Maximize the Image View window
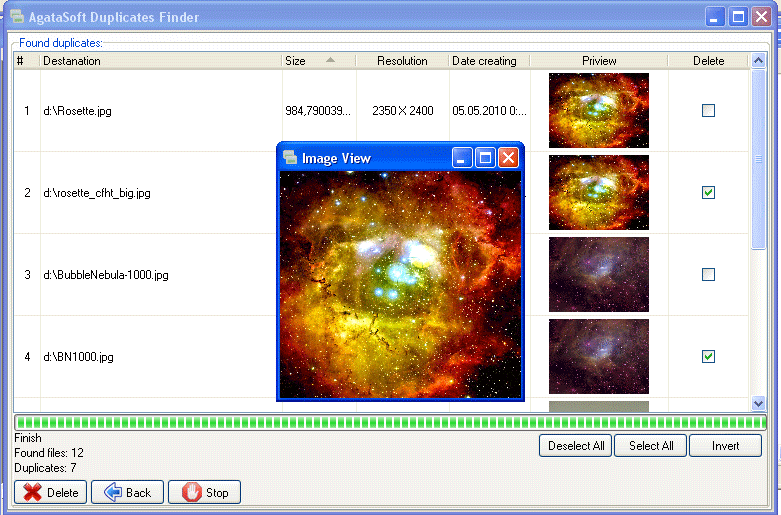The height and width of the screenshot is (515, 781). click(x=485, y=158)
